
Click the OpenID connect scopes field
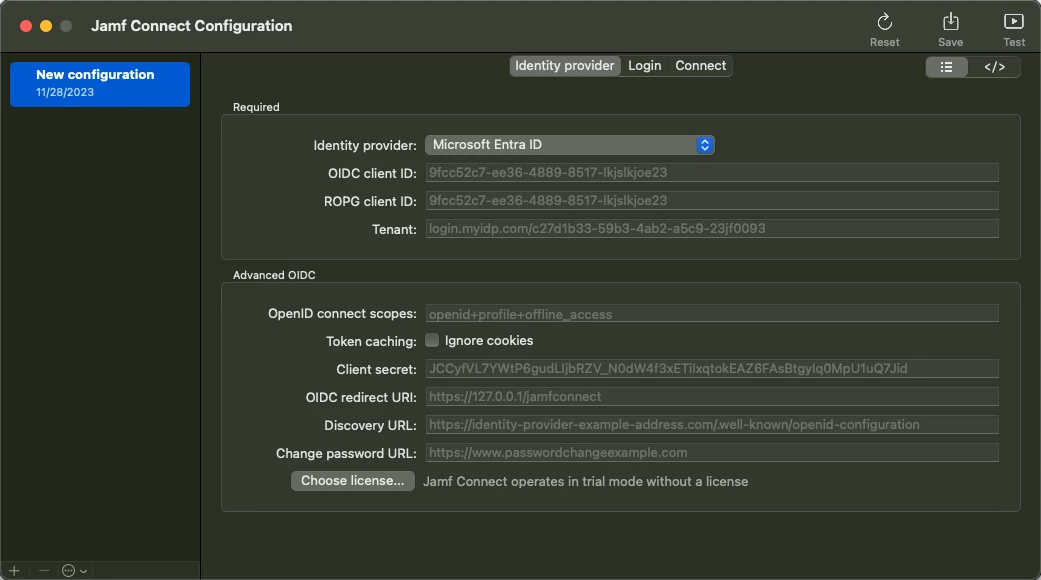(712, 313)
